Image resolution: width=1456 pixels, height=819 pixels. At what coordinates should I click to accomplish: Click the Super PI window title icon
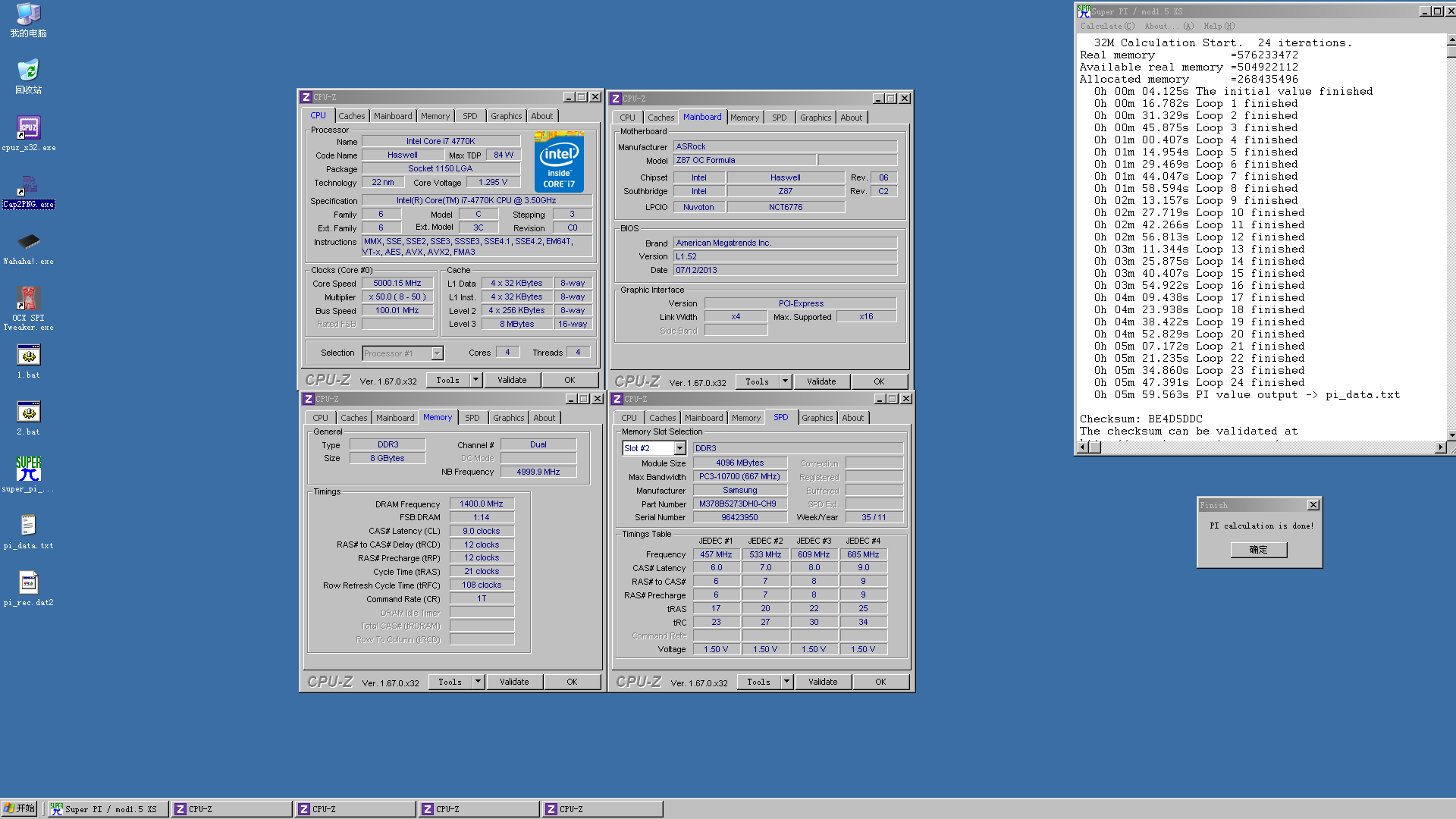pos(1084,11)
